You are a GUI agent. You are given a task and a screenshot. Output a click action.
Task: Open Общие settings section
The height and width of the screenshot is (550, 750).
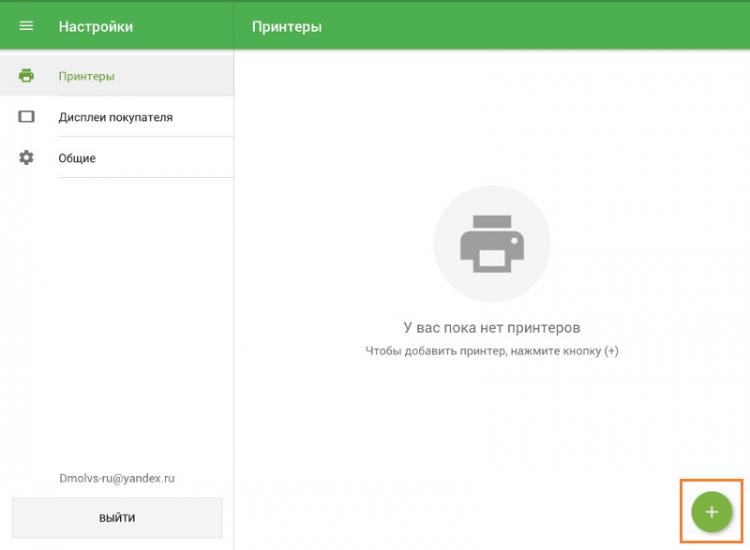click(117, 157)
